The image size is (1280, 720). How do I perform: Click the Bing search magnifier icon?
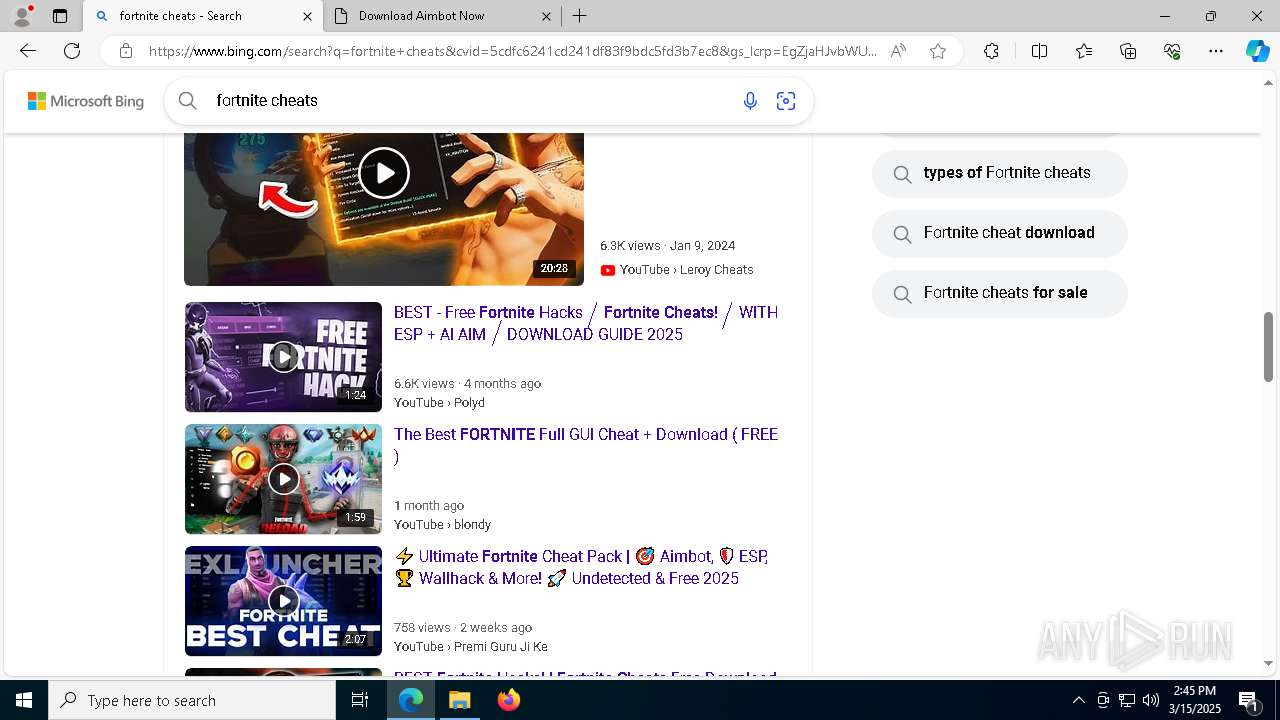pyautogui.click(x=187, y=101)
